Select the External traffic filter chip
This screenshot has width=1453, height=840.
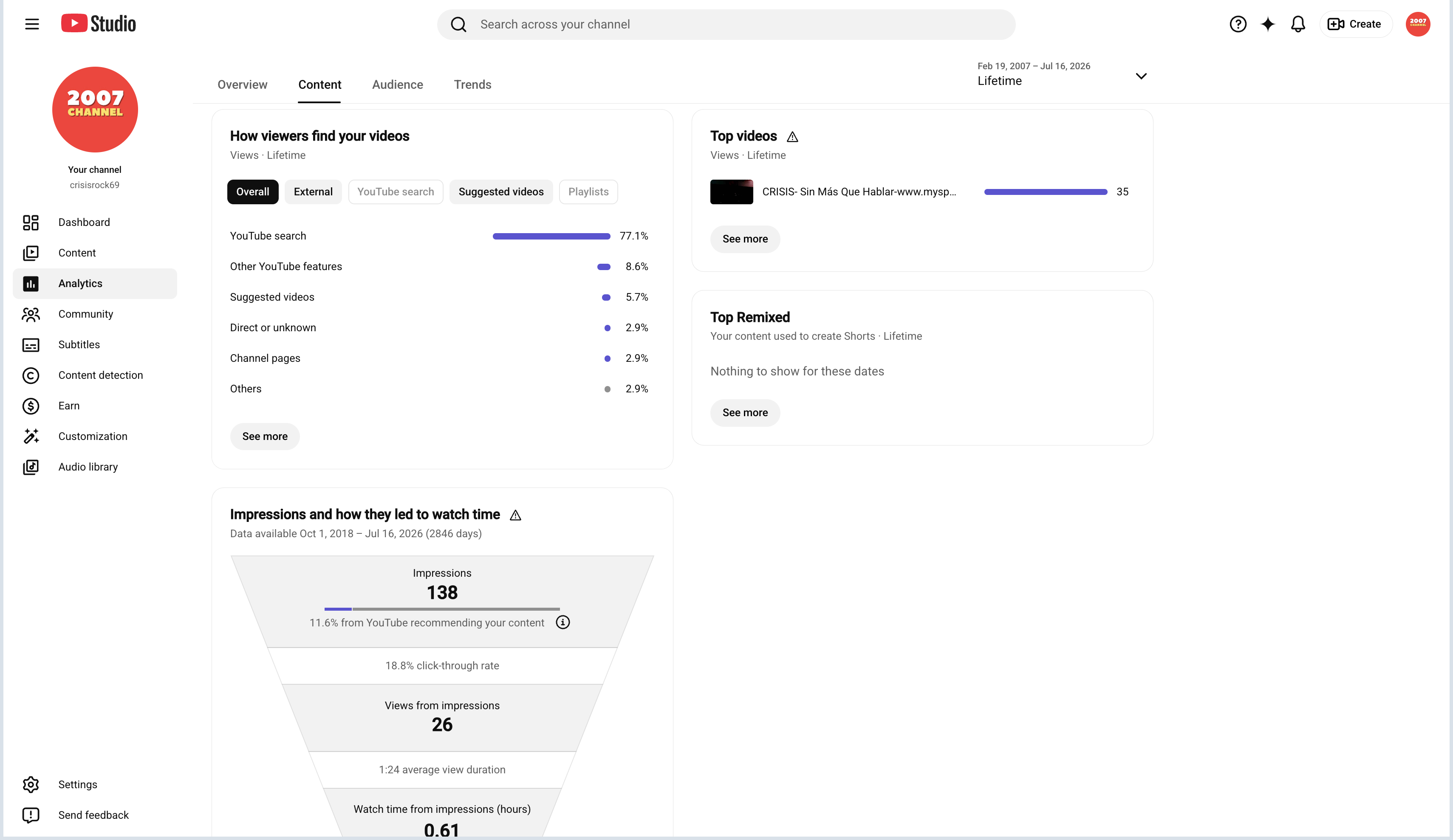coord(313,192)
